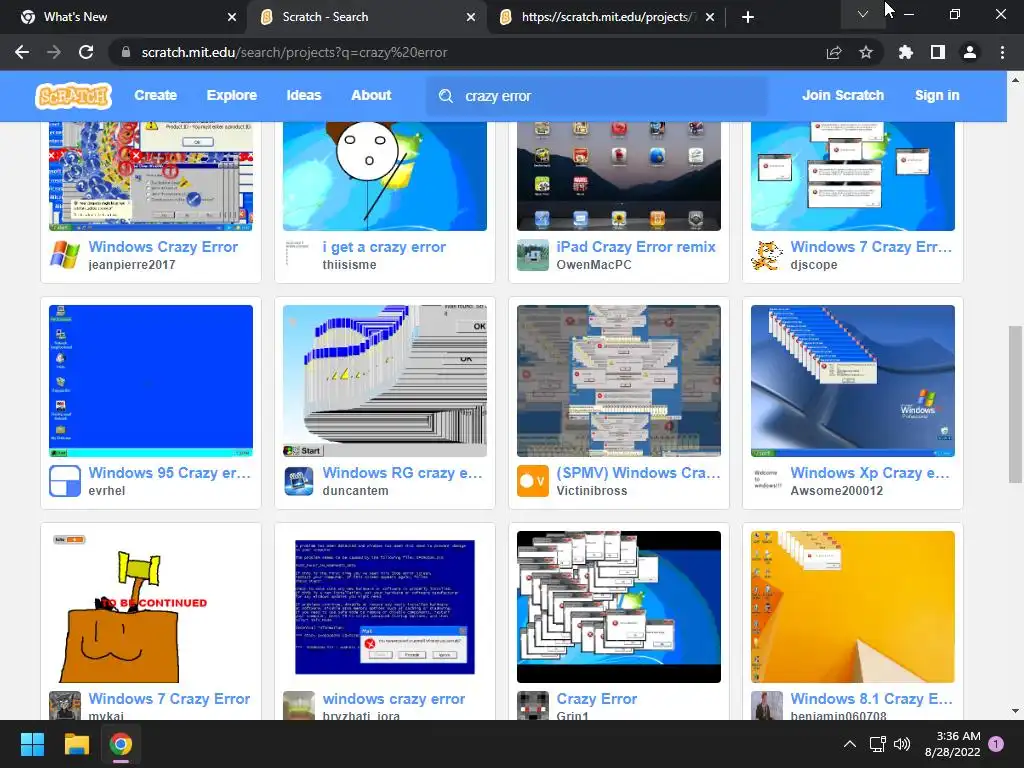Close the What's New tab
Image resolution: width=1024 pixels, height=768 pixels.
[232, 17]
